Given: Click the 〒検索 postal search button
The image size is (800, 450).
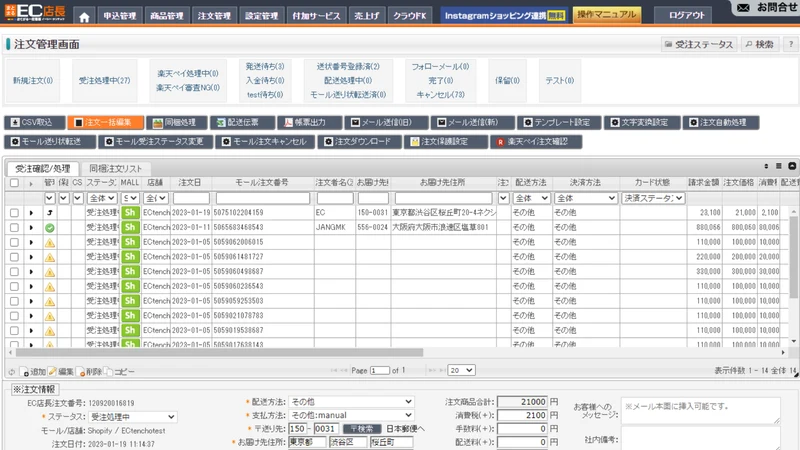Looking at the screenshot, I should point(362,429).
